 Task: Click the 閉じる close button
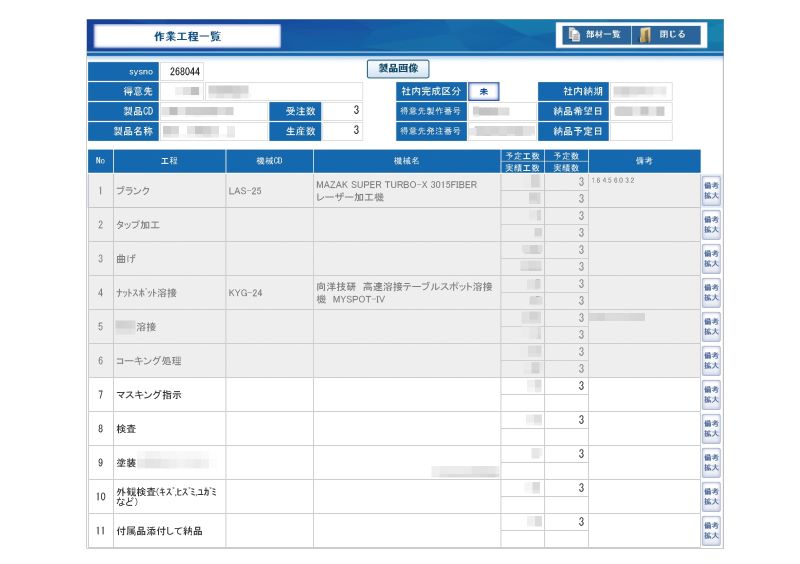click(665, 35)
